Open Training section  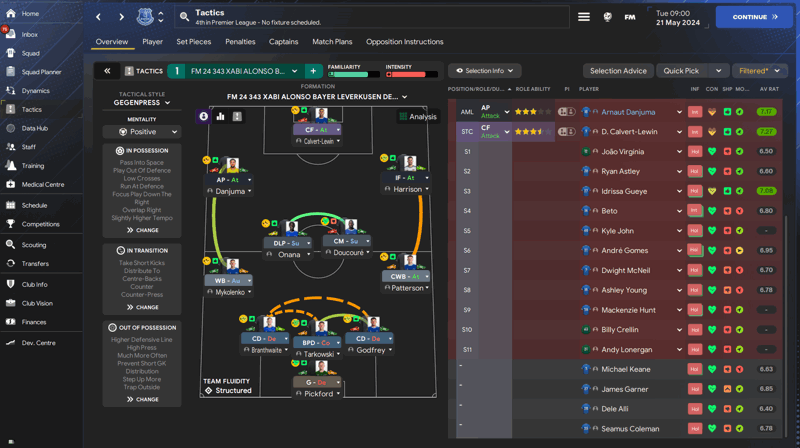click(33, 166)
